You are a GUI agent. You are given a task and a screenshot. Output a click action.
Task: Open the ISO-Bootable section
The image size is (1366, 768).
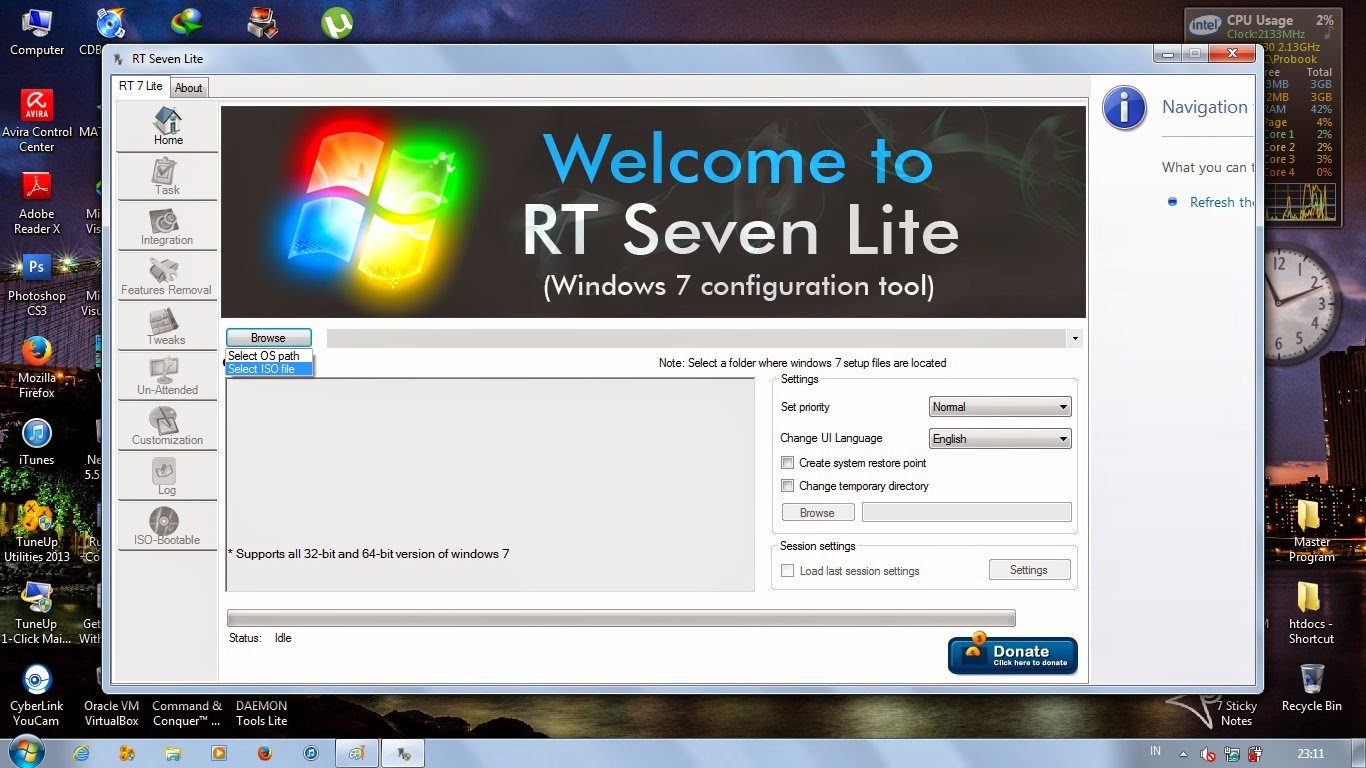coord(167,527)
